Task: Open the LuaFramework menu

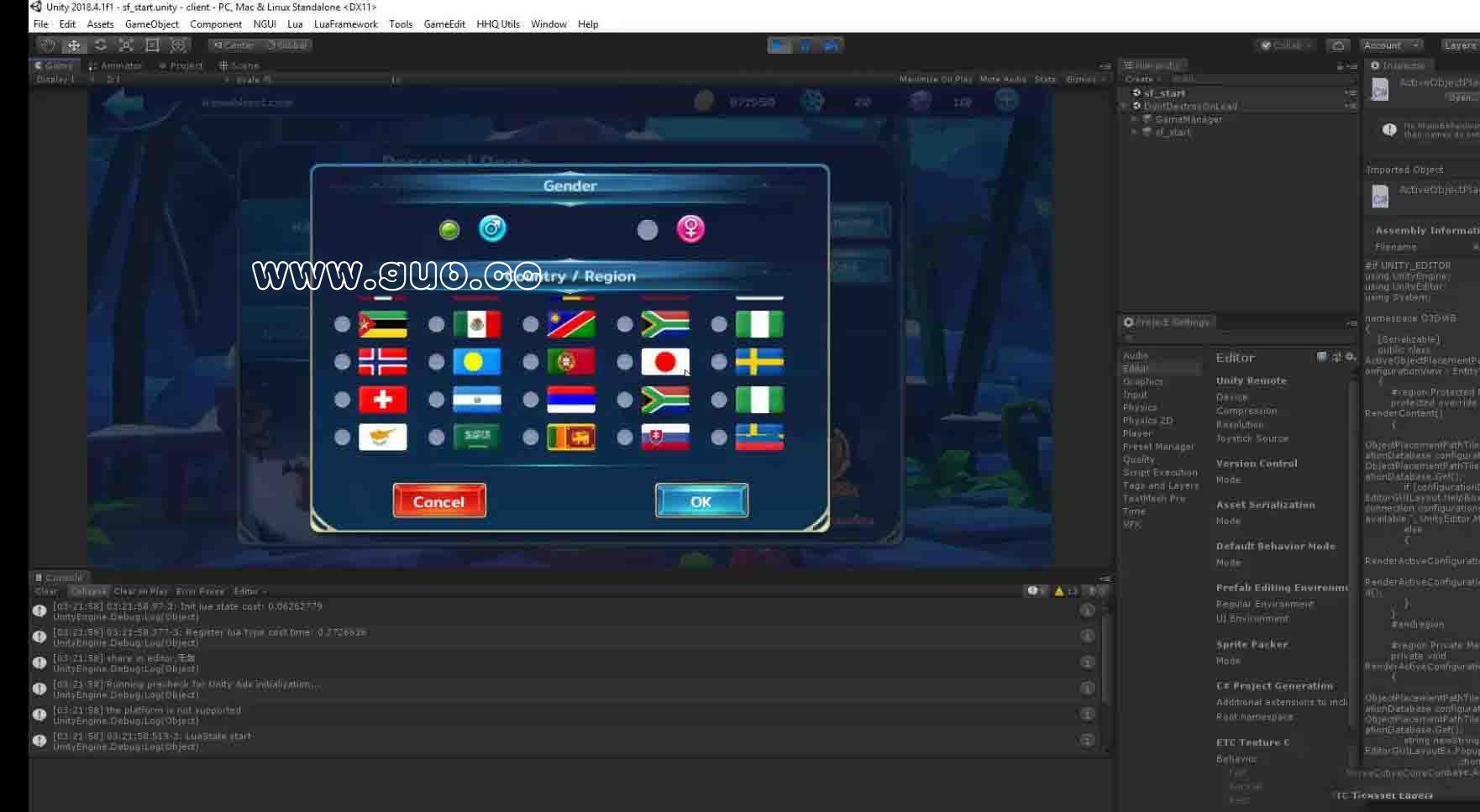Action: 345,24
